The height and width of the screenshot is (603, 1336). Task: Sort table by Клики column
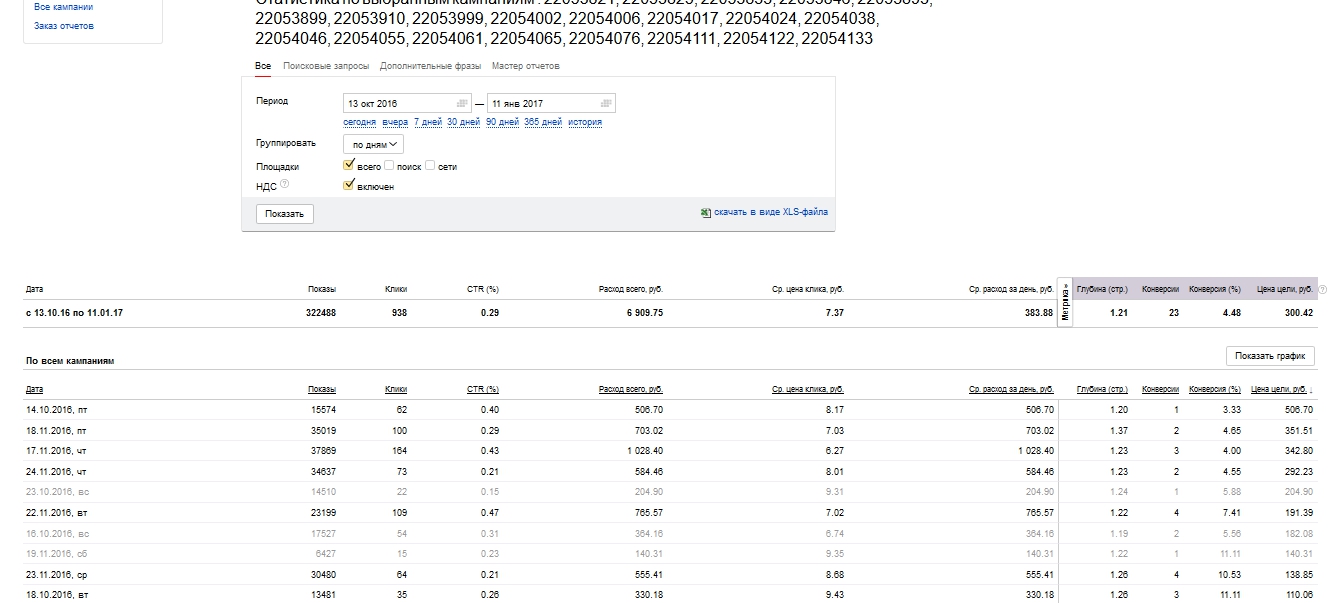396,389
